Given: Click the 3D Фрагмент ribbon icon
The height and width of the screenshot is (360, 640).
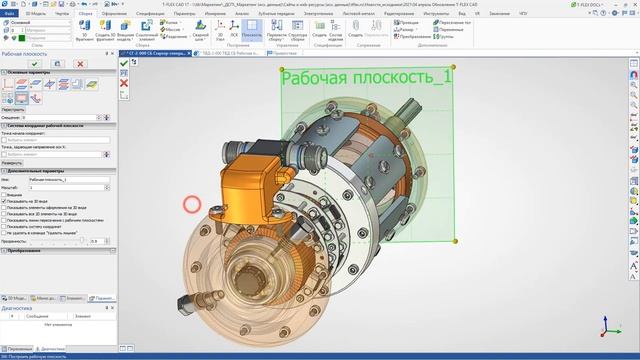Looking at the screenshot, I should [x=84, y=31].
